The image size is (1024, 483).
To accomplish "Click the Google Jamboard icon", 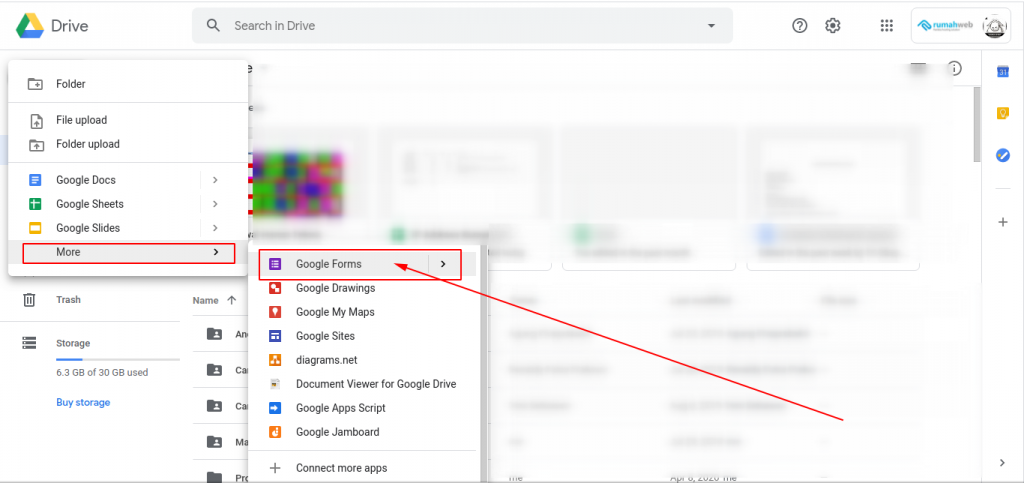I will (x=275, y=432).
